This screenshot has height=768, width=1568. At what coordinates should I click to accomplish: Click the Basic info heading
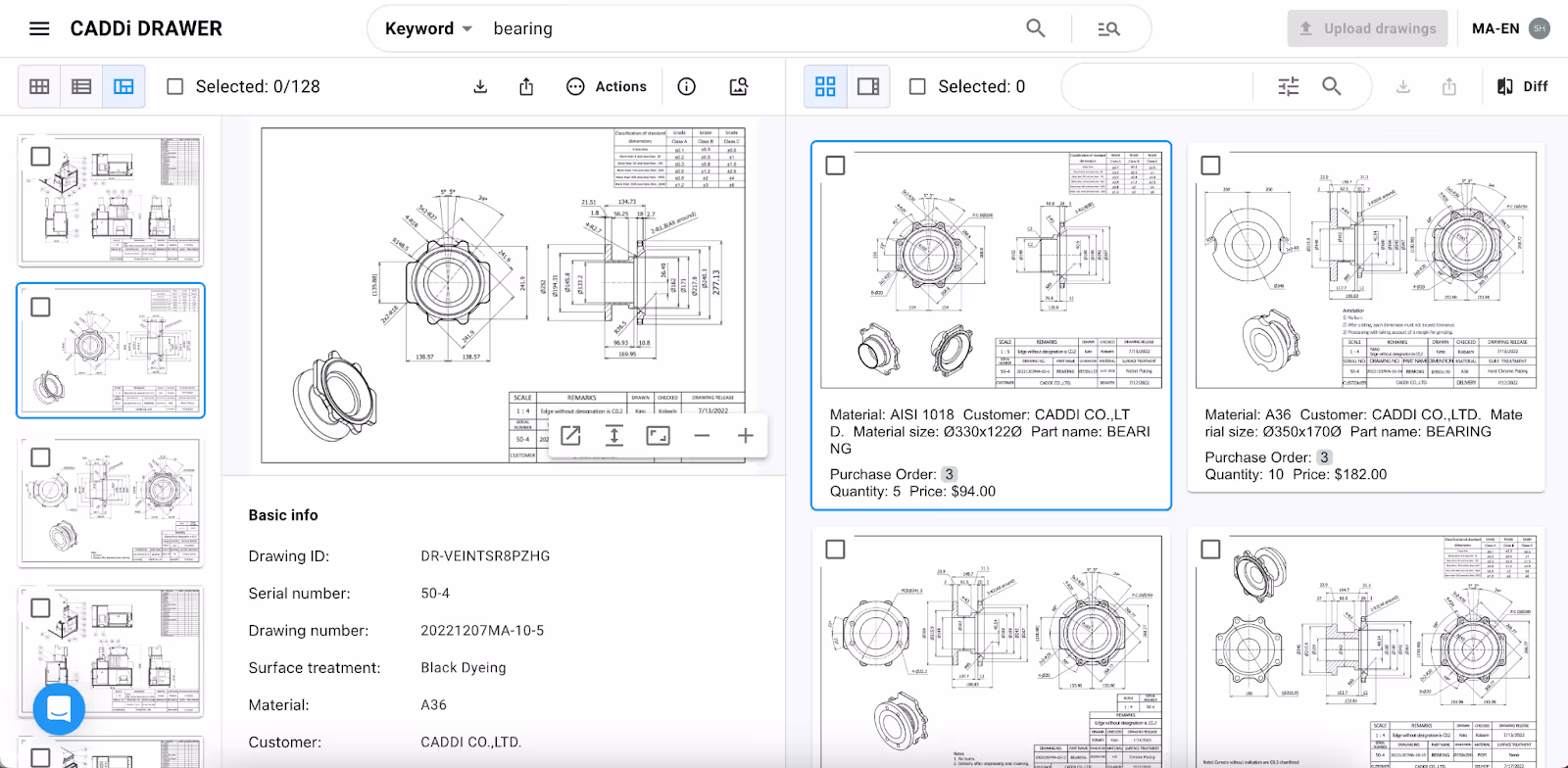tap(283, 515)
